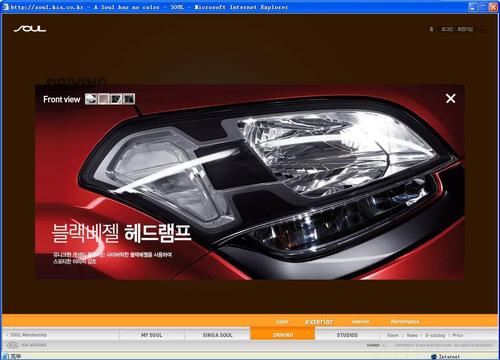Select the second Front view thumbnail

click(x=104, y=99)
